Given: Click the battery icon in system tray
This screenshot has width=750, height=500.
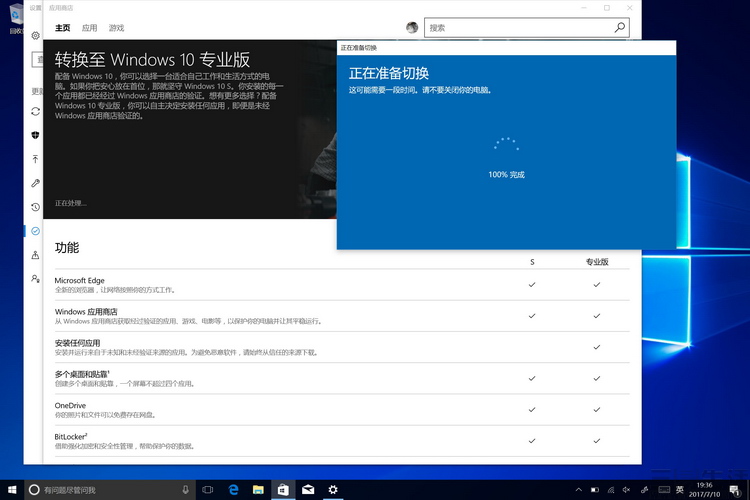Looking at the screenshot, I should point(595,489).
